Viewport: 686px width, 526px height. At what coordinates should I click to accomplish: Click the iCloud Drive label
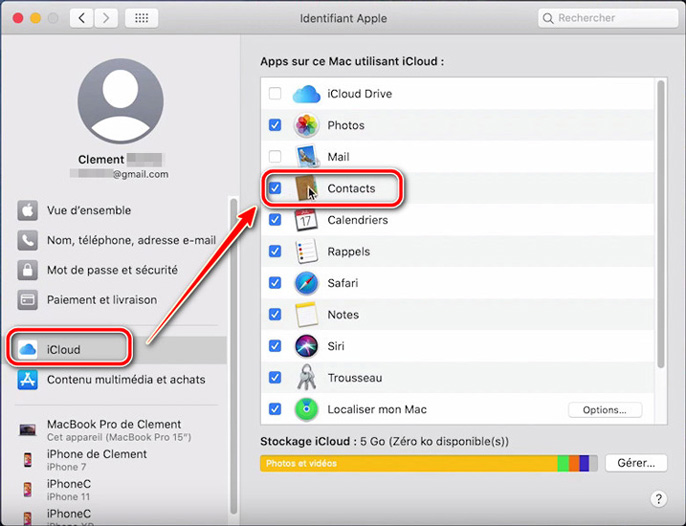[360, 94]
